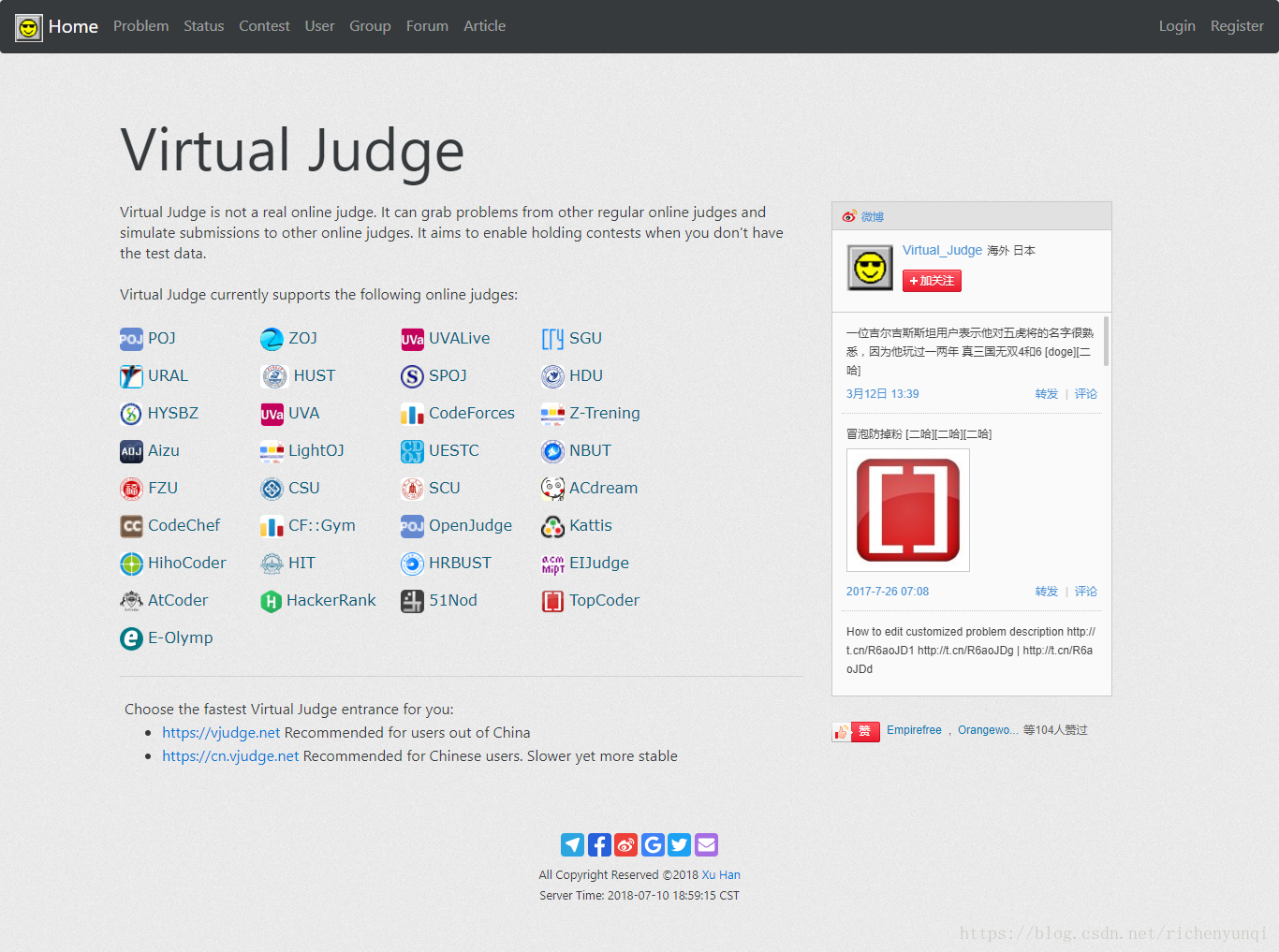Select the CodeForces judge icon
The width and height of the screenshot is (1279, 952).
pyautogui.click(x=412, y=413)
